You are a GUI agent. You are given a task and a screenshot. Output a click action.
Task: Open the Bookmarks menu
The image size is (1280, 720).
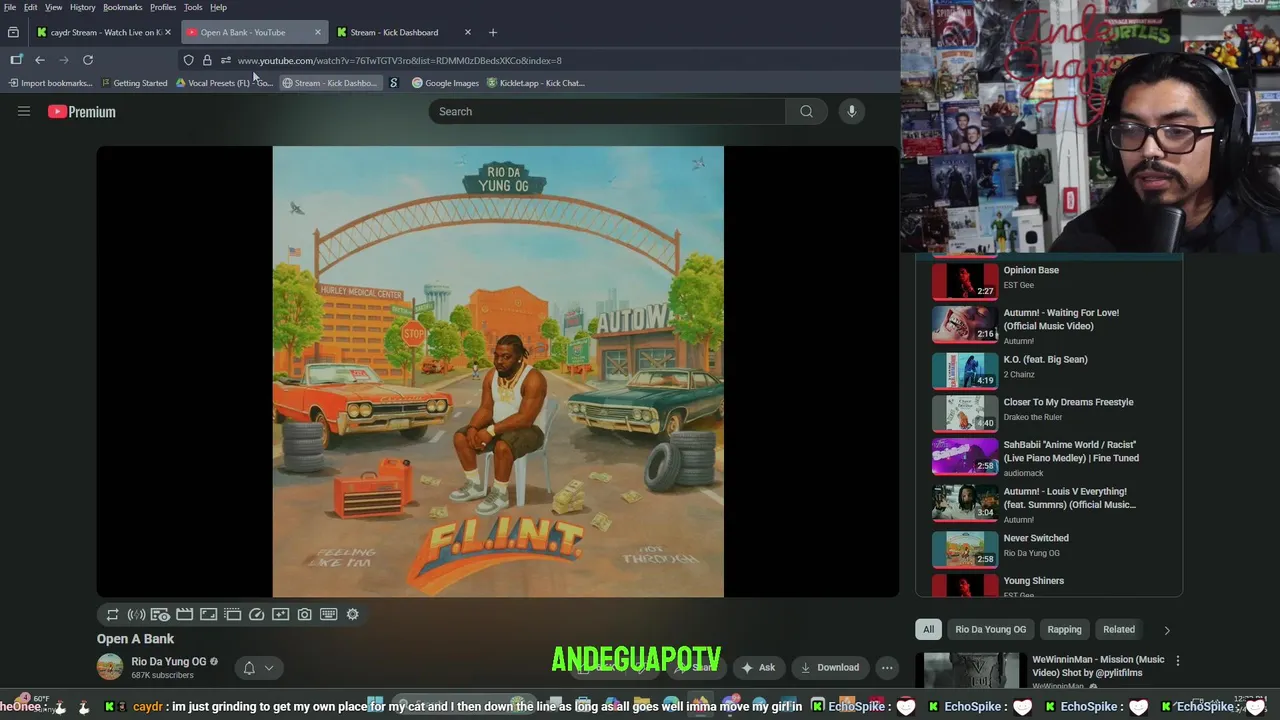123,7
